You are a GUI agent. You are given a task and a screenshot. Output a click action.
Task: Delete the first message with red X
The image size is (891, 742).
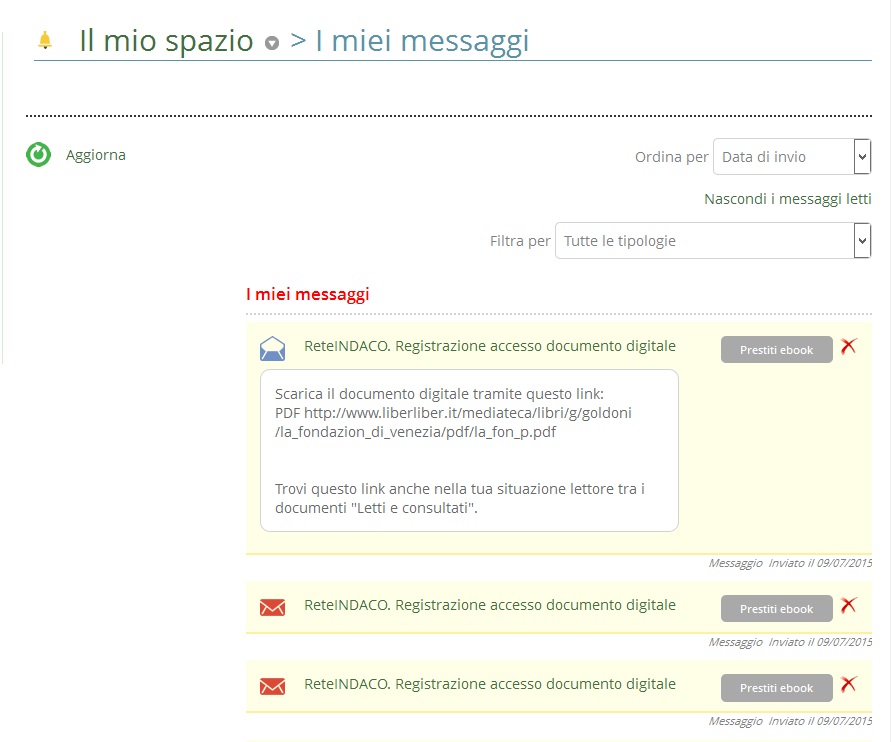pos(849,346)
